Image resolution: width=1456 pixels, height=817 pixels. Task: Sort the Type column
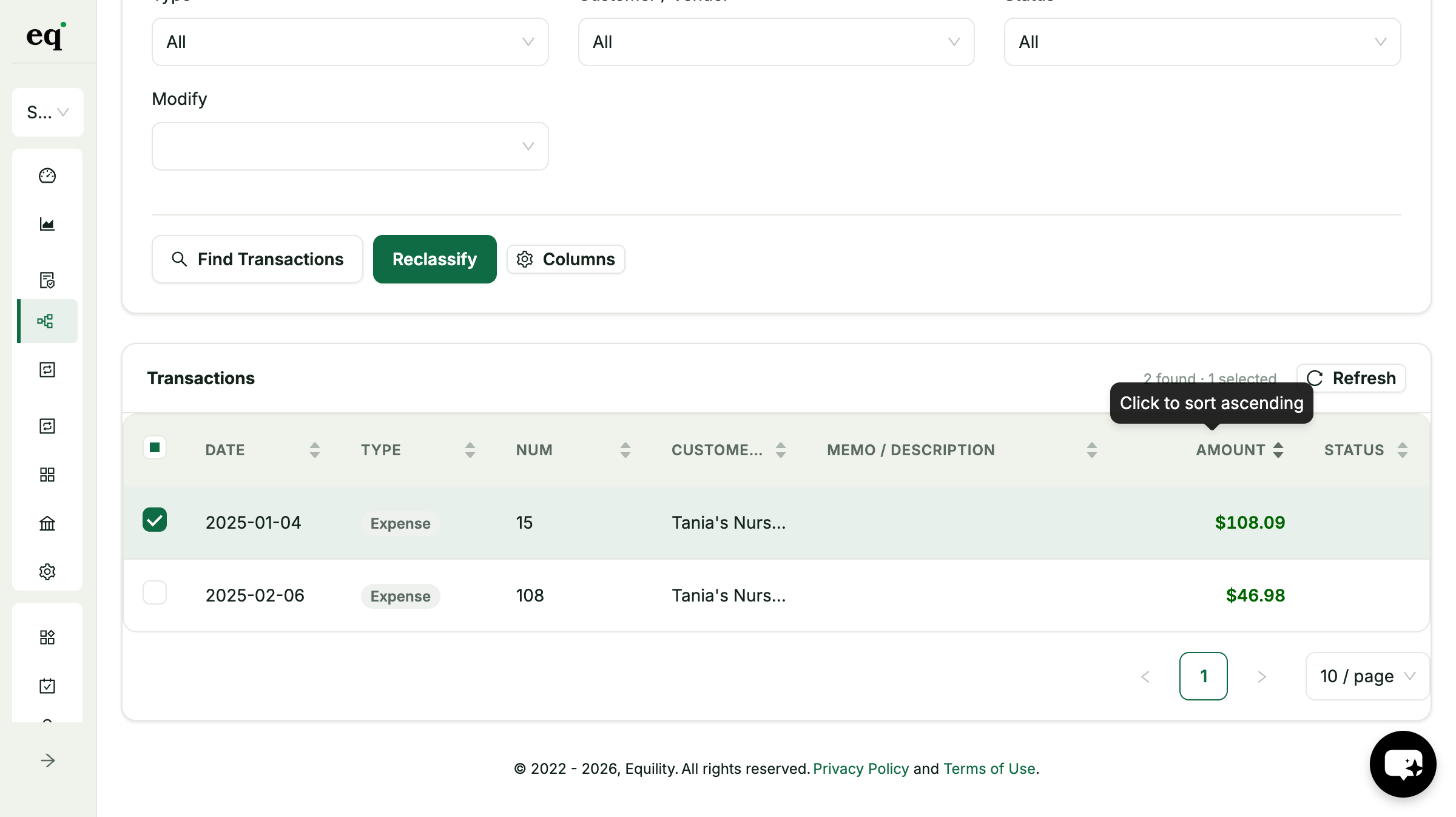click(470, 450)
